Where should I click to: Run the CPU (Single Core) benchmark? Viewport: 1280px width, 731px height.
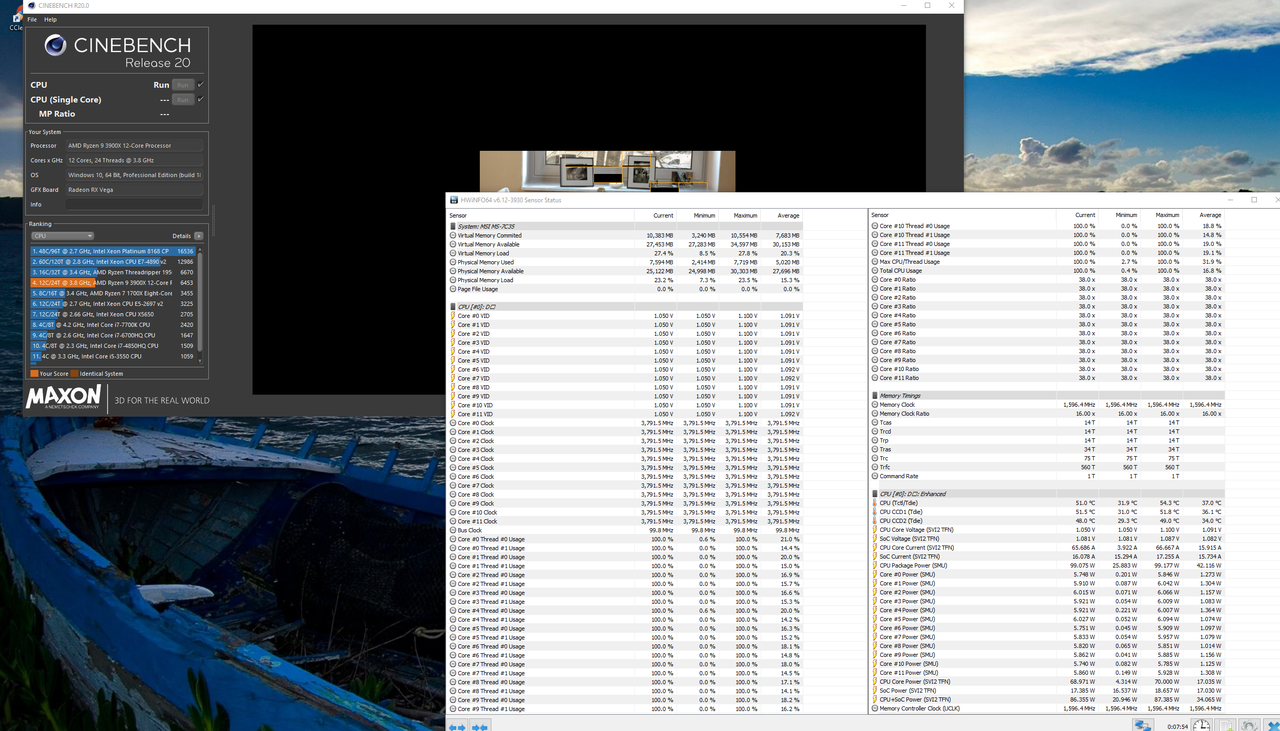point(182,100)
